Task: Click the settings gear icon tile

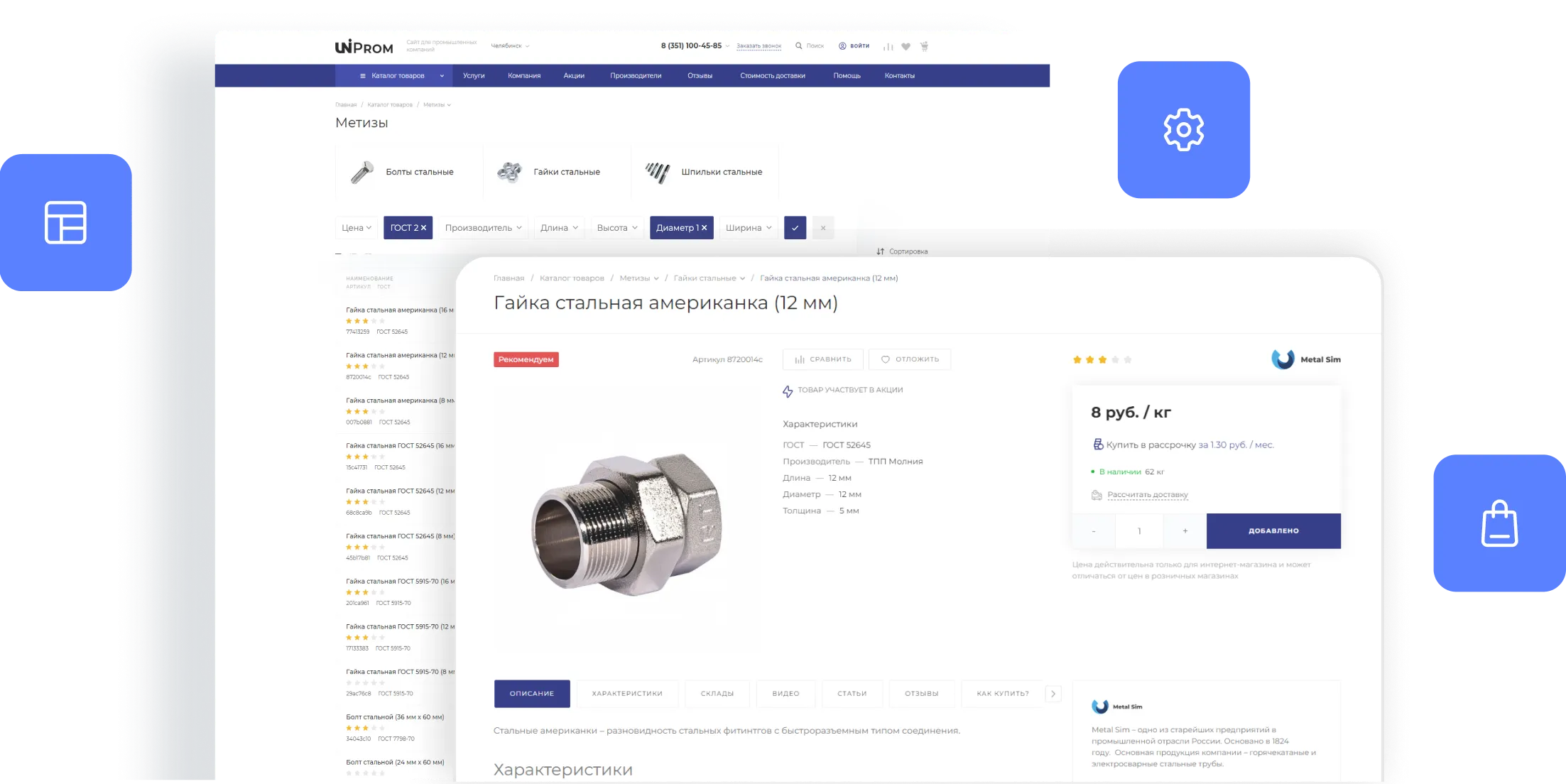Action: point(1183,129)
